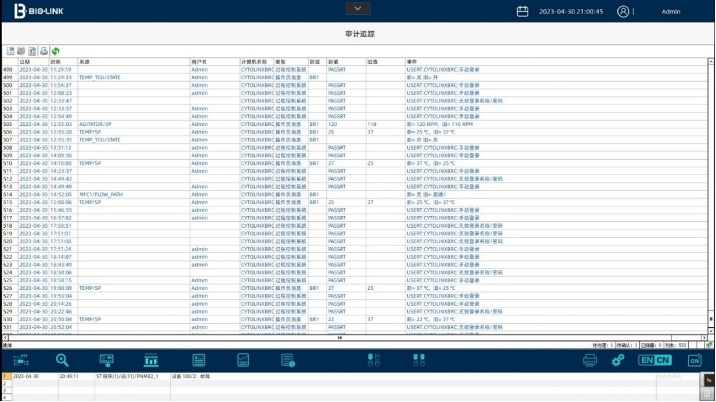Screen dimensions: 716x402
Task: Select audit row 514 MFC1/FLOW_PATH
Action: coord(100,194)
